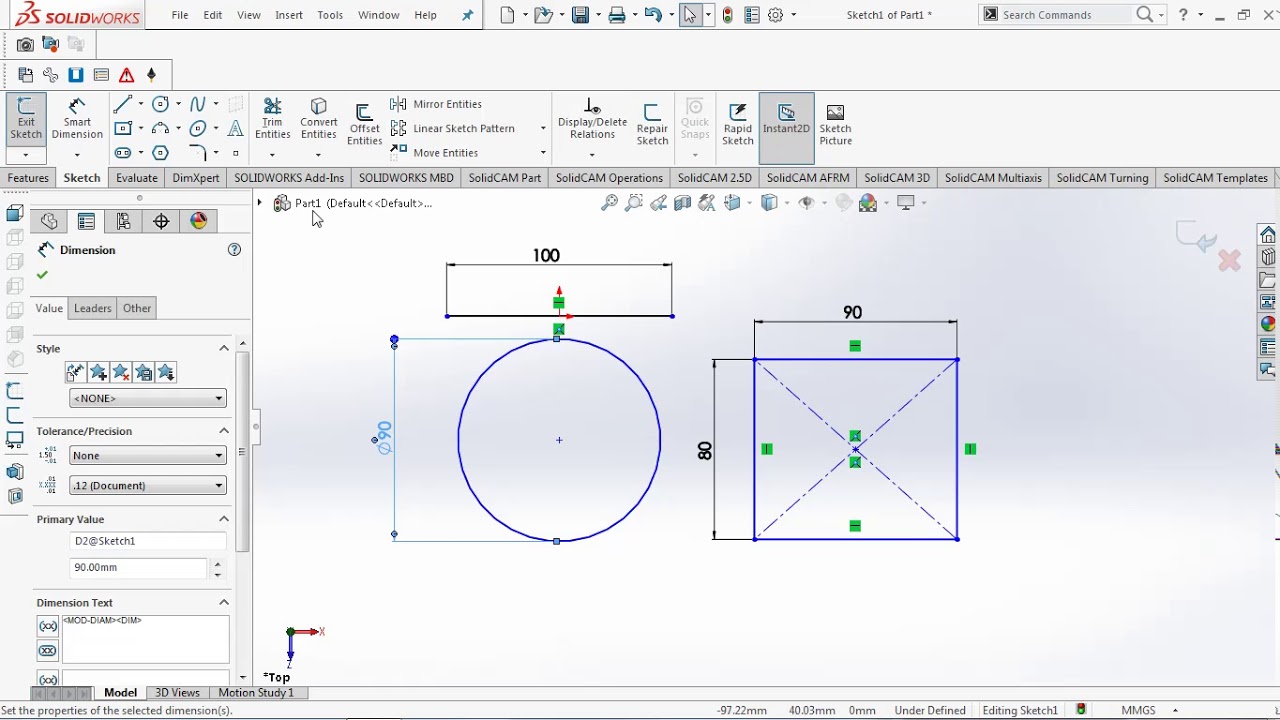The image size is (1280, 720).
Task: Switch to the Evaluate tab
Action: tap(137, 178)
